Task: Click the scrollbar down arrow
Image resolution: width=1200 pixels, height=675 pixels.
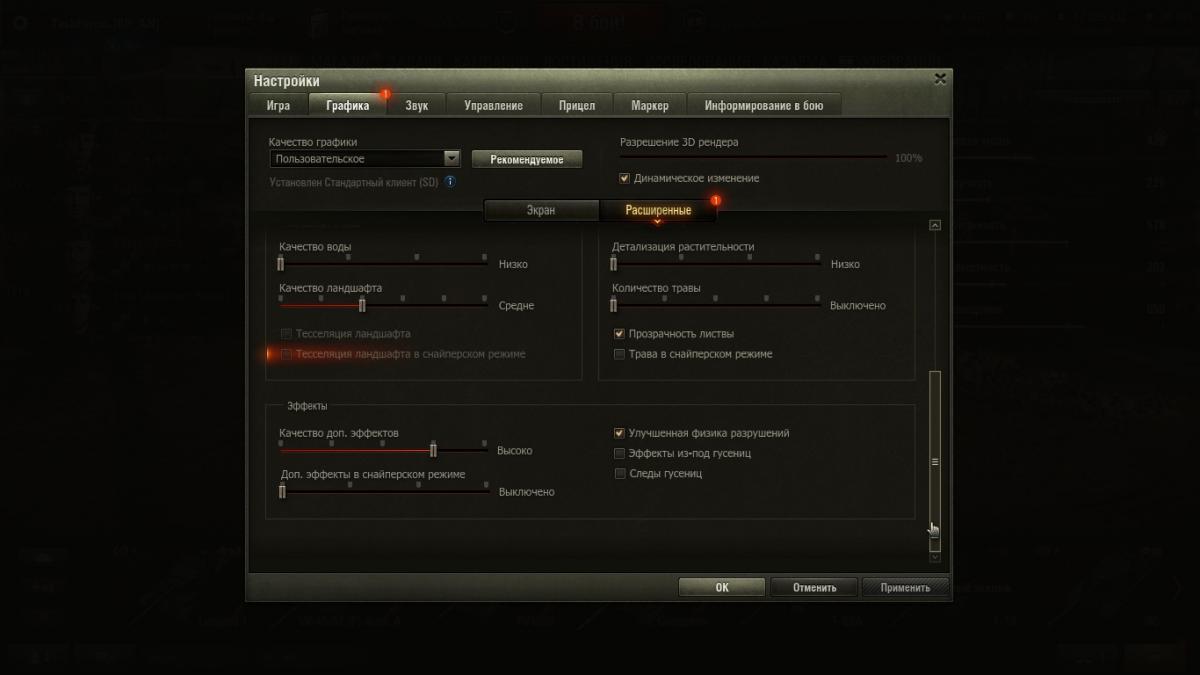Action: 935,557
